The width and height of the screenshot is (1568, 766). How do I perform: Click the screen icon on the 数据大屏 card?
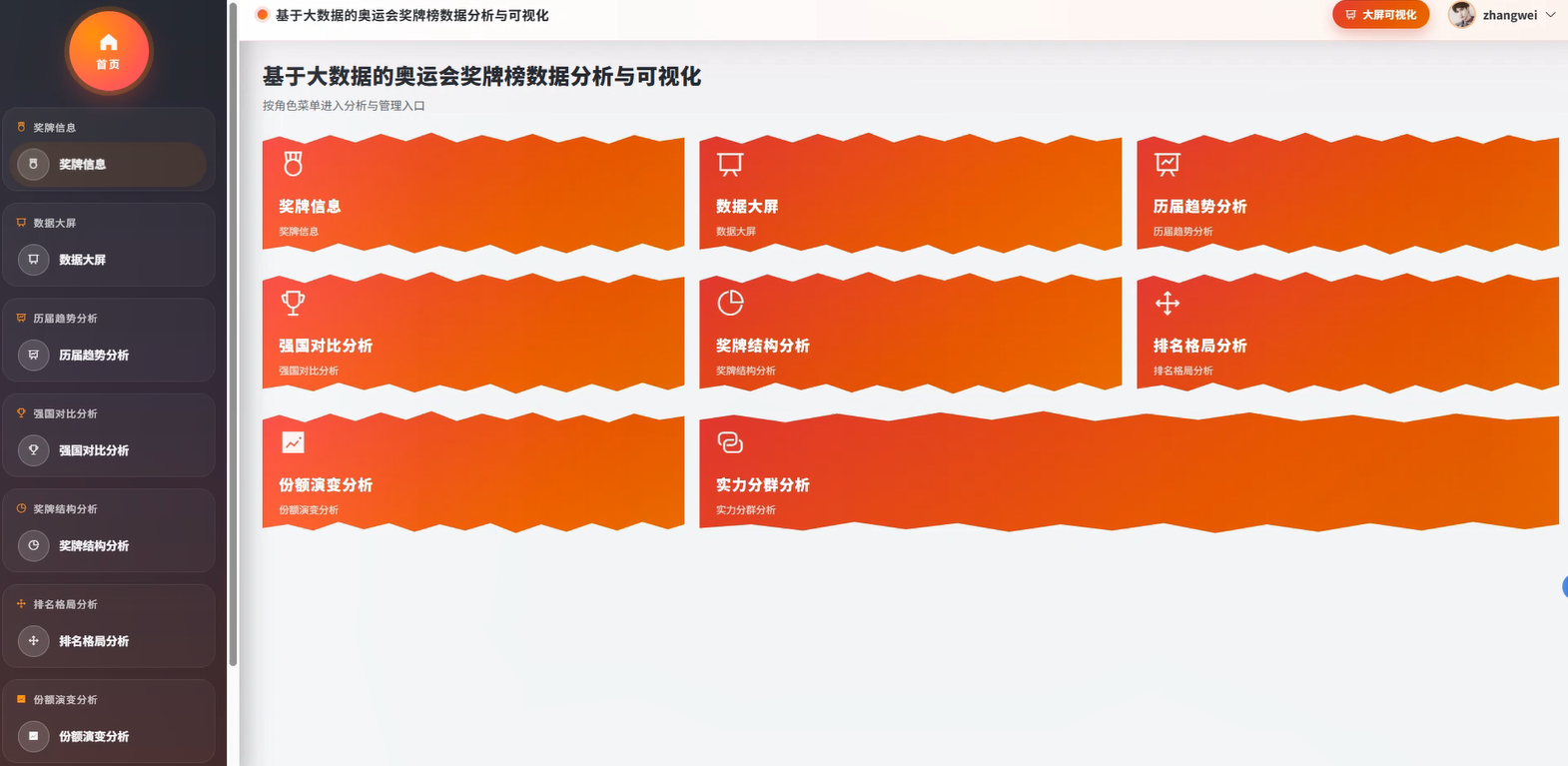coord(730,164)
